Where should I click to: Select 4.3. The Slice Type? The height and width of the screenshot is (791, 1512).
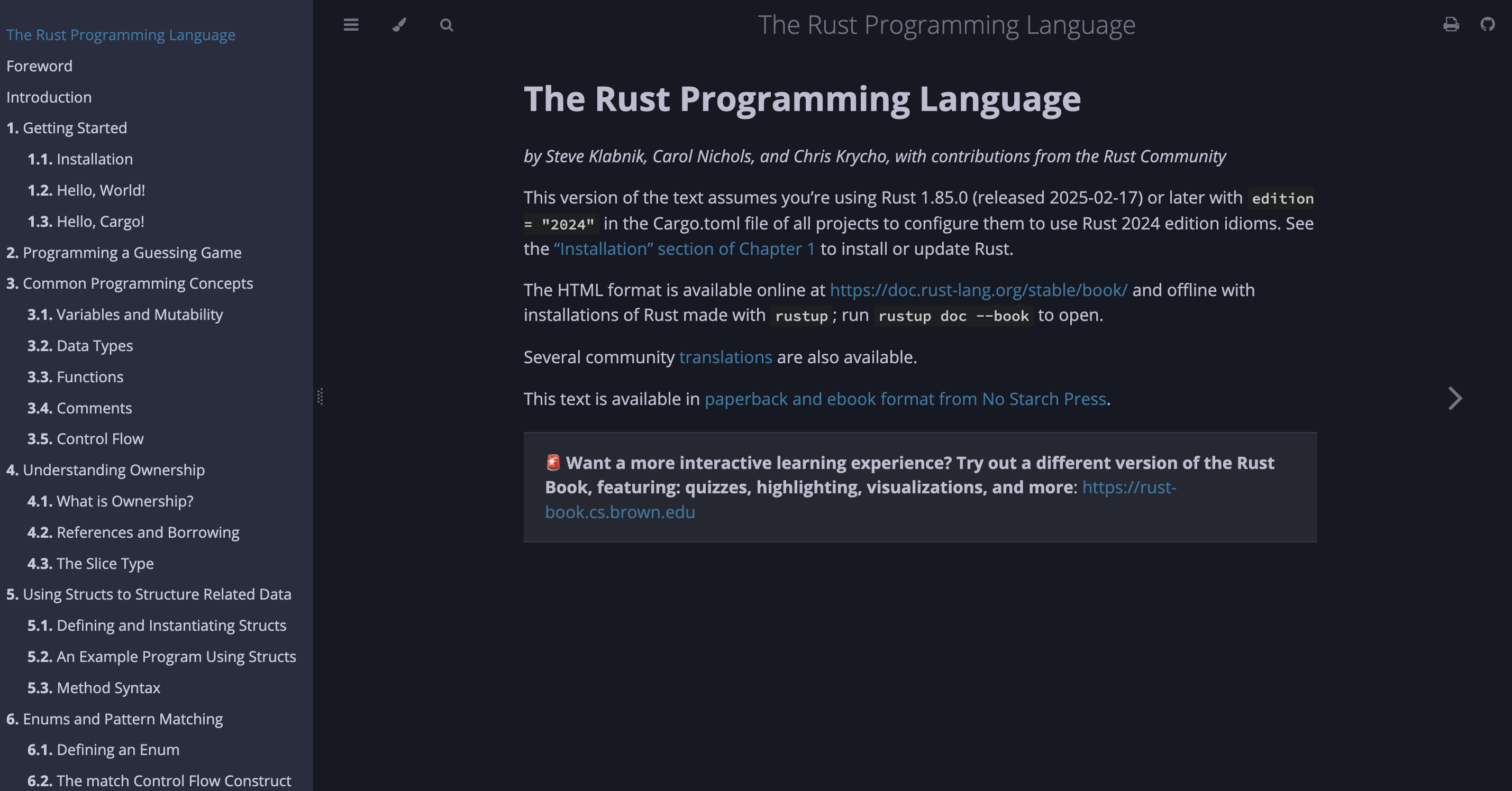[91, 563]
